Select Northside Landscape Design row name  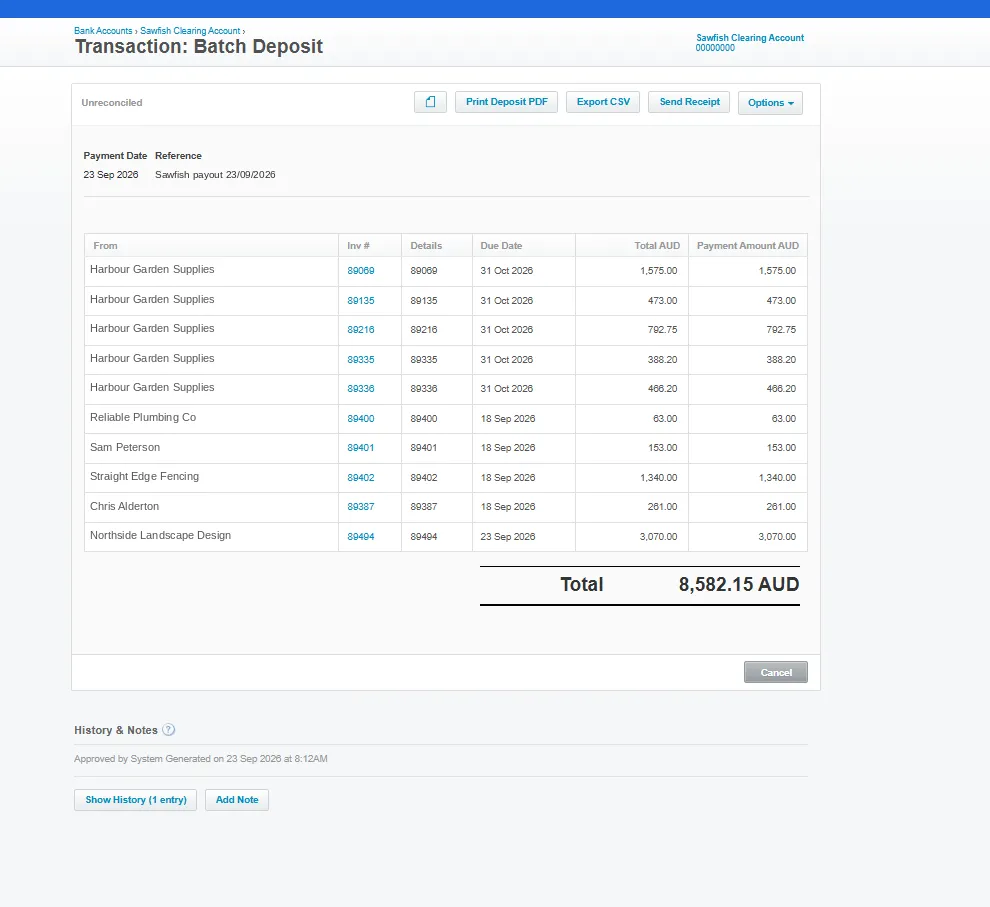click(x=160, y=535)
